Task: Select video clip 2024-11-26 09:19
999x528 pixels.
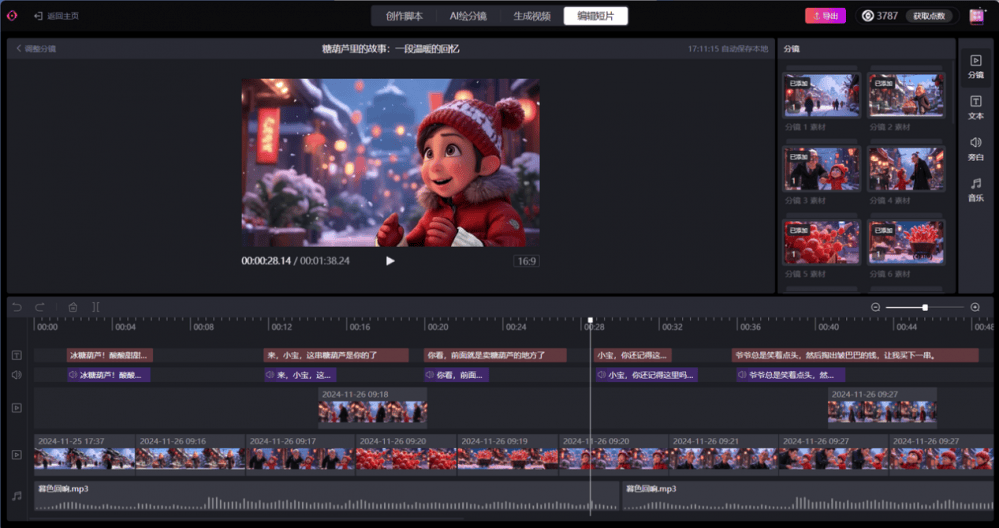Action: pyautogui.click(x=508, y=455)
